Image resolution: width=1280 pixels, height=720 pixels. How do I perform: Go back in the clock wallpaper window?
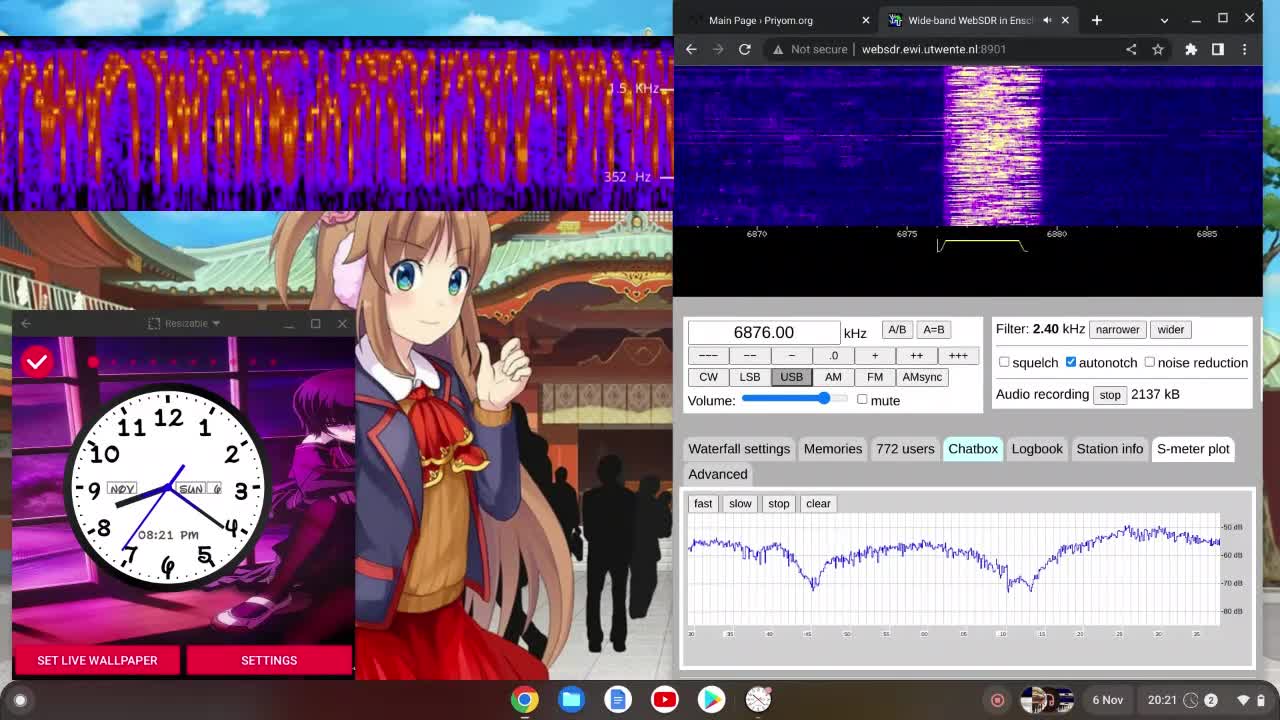pyautogui.click(x=26, y=323)
